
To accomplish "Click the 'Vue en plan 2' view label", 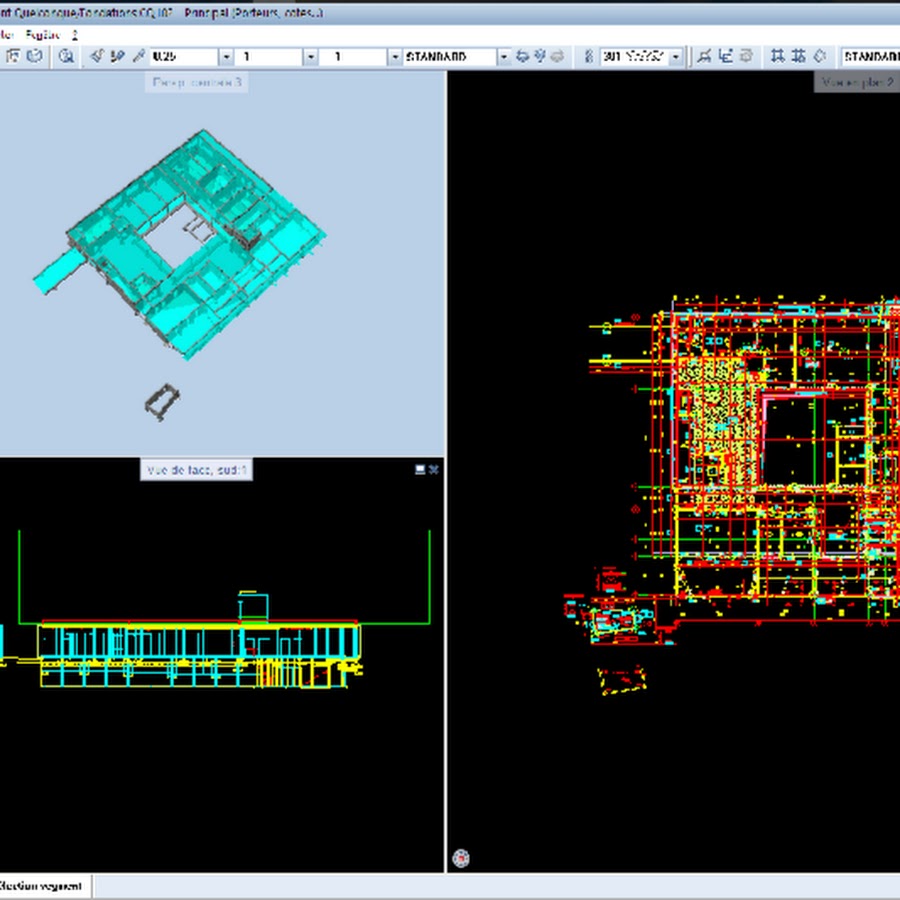I will pos(856,82).
